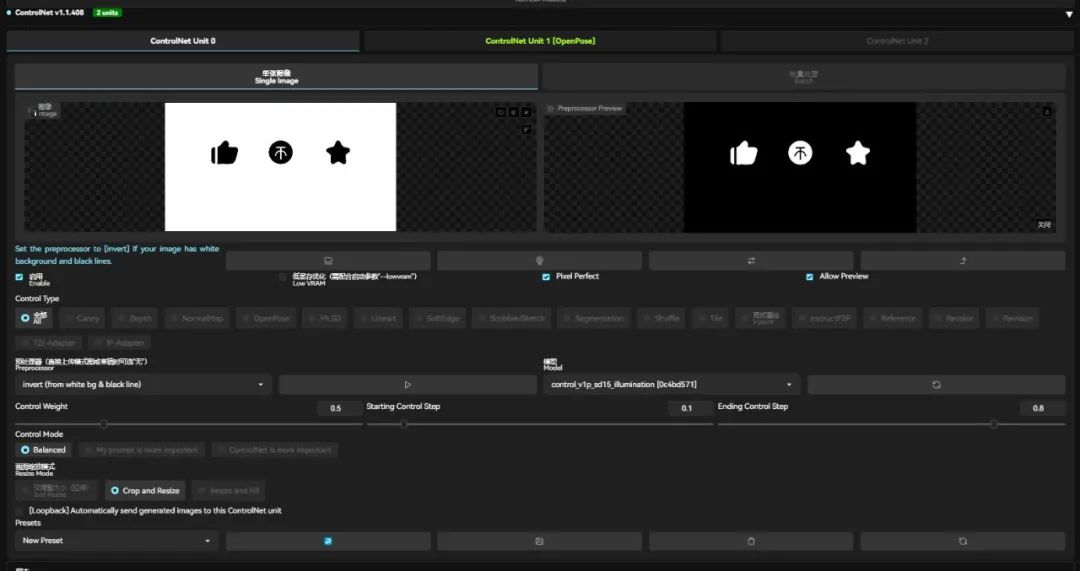1080x571 pixels.
Task: Select the Recolor control type
Action: pyautogui.click(x=954, y=318)
